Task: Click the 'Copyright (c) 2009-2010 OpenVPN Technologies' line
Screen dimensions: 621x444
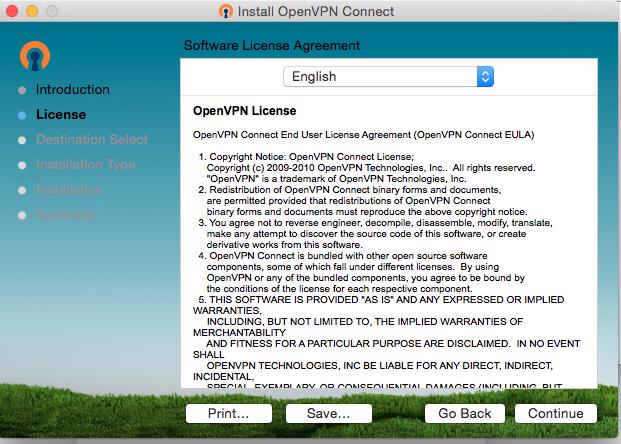Action: [371, 168]
